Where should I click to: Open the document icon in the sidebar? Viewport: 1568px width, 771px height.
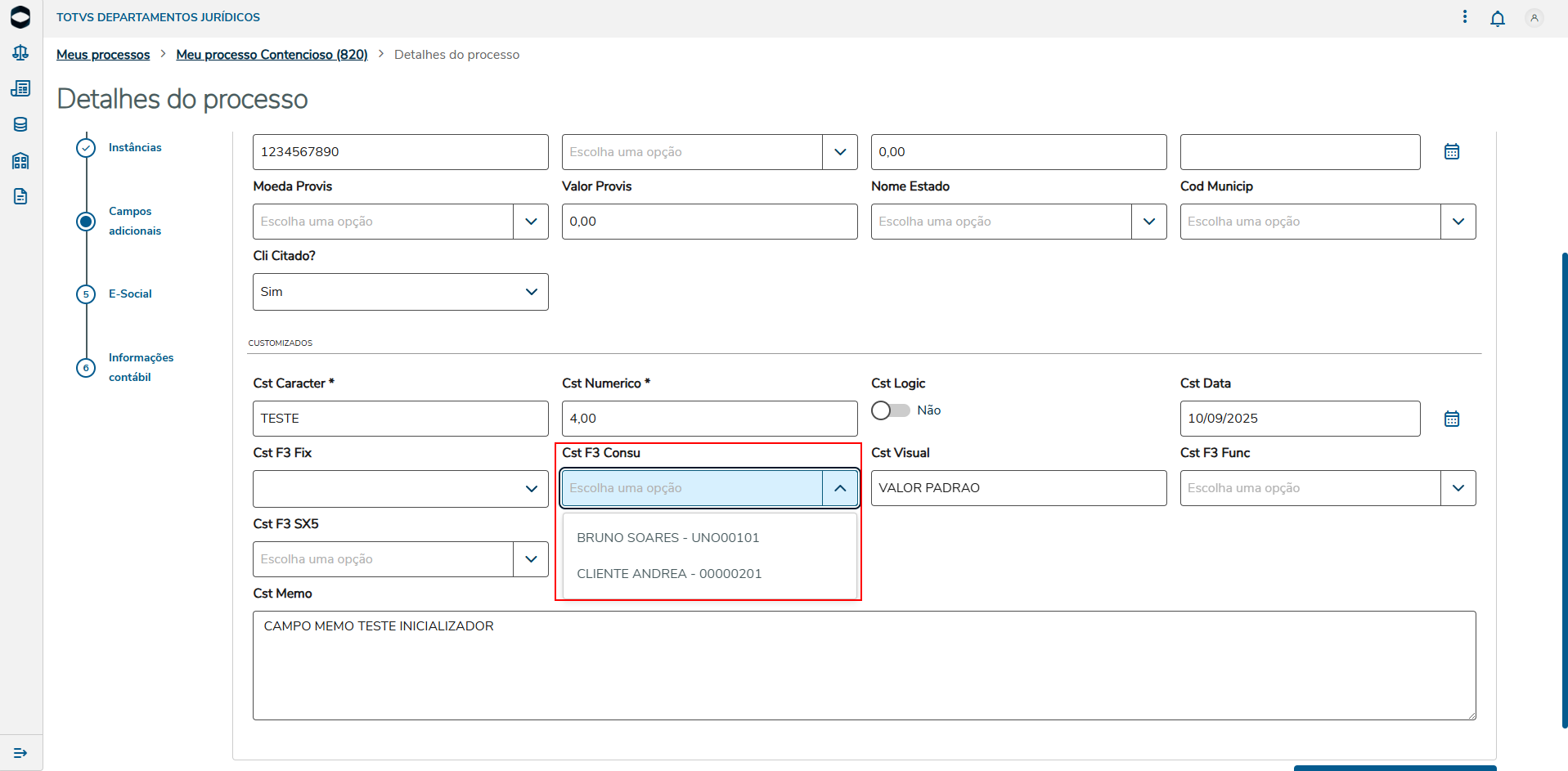click(20, 196)
